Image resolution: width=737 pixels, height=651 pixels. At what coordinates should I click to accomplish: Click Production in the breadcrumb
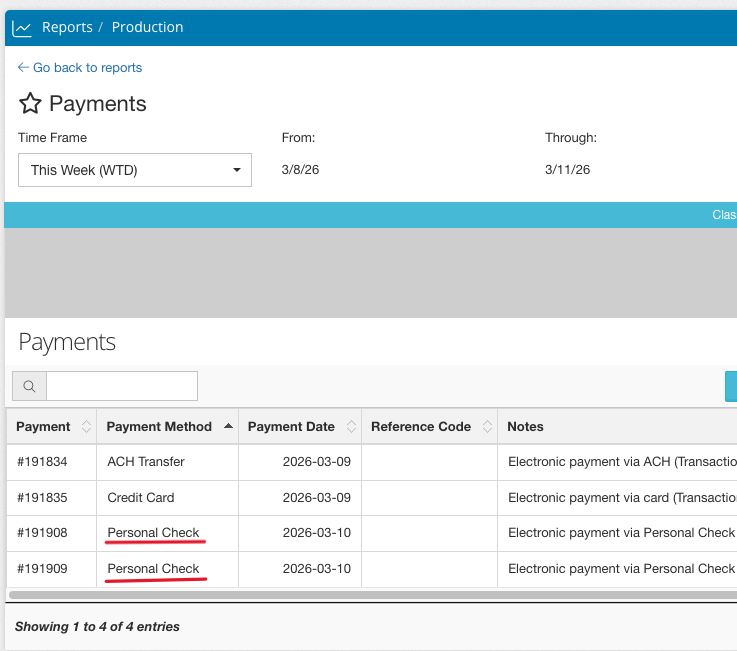click(x=147, y=28)
